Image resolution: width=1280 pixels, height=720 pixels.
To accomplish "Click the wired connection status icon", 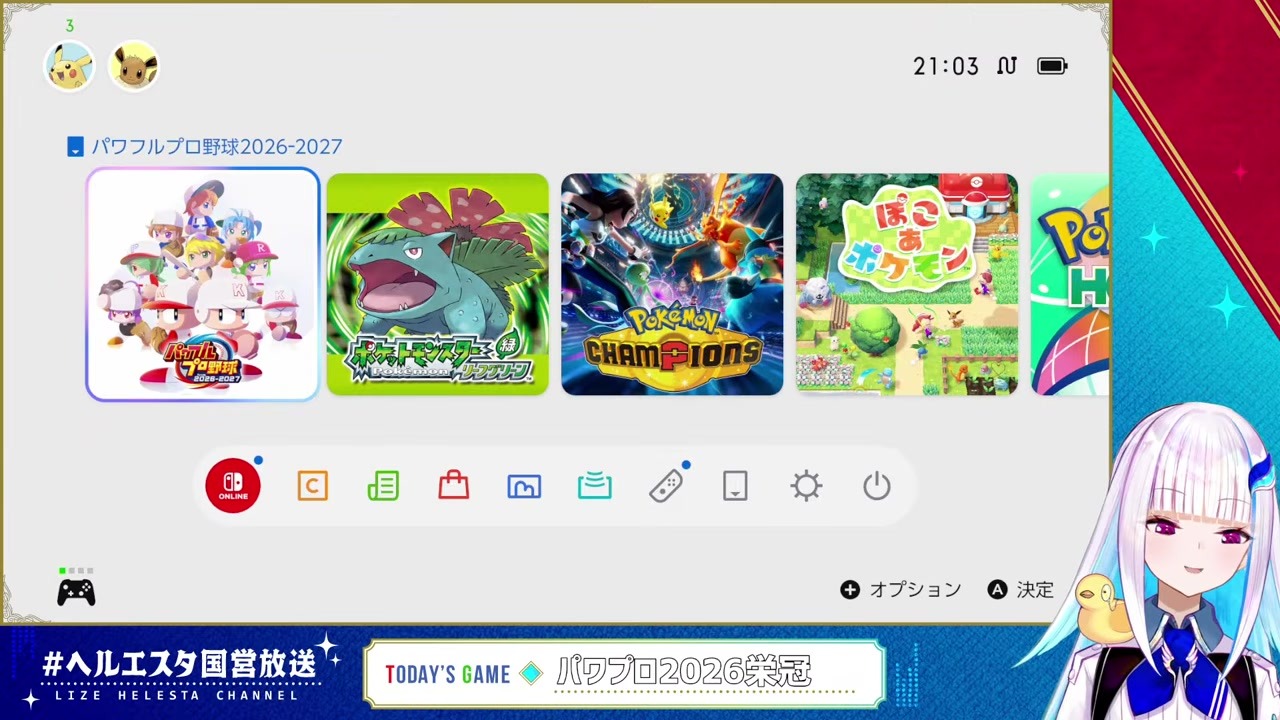I will click(x=1007, y=66).
